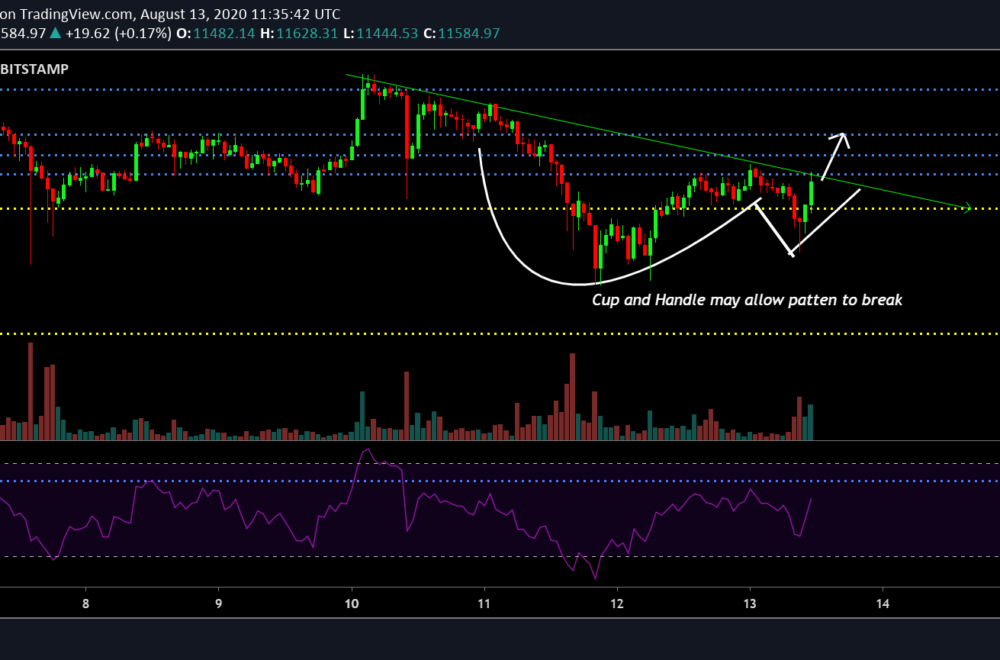This screenshot has height=660, width=1000.
Task: Click date label 10 on the time axis
Action: (351, 603)
